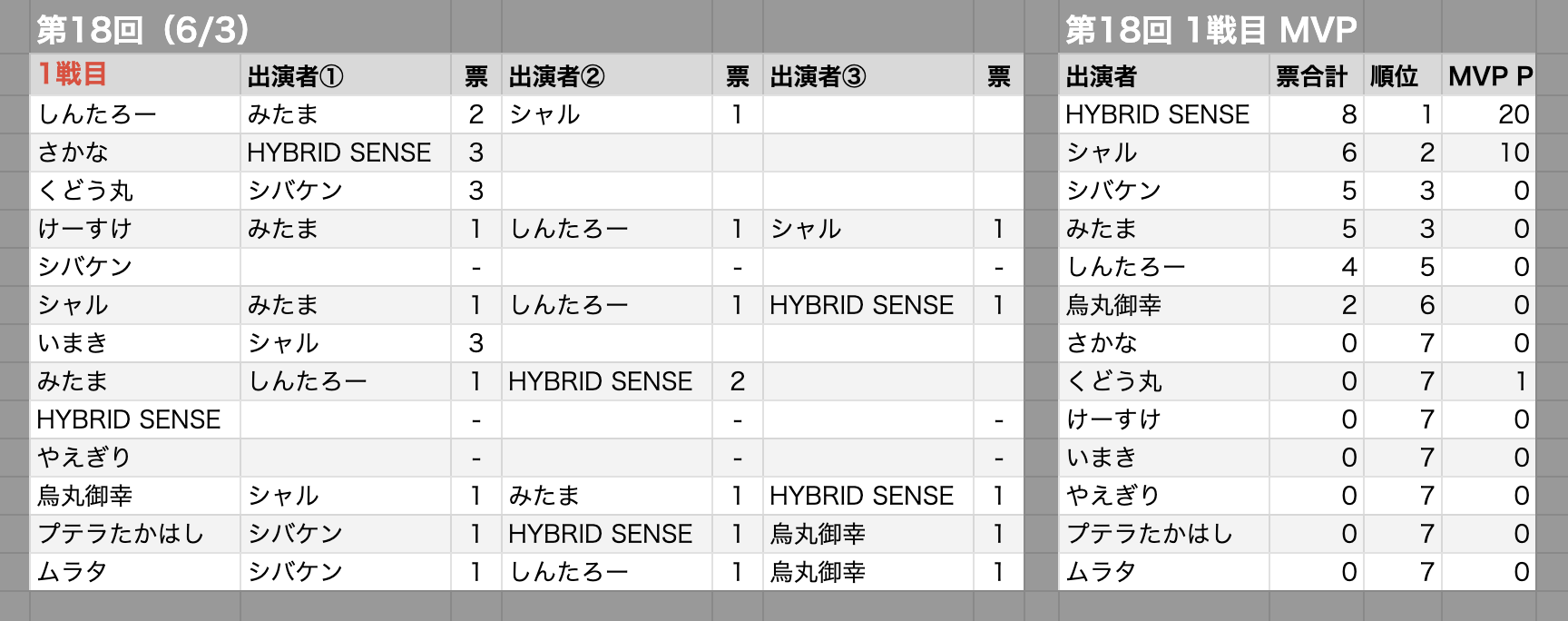Click the シャル cell in the いまき row
The width and height of the screenshot is (1568, 621).
284,343
